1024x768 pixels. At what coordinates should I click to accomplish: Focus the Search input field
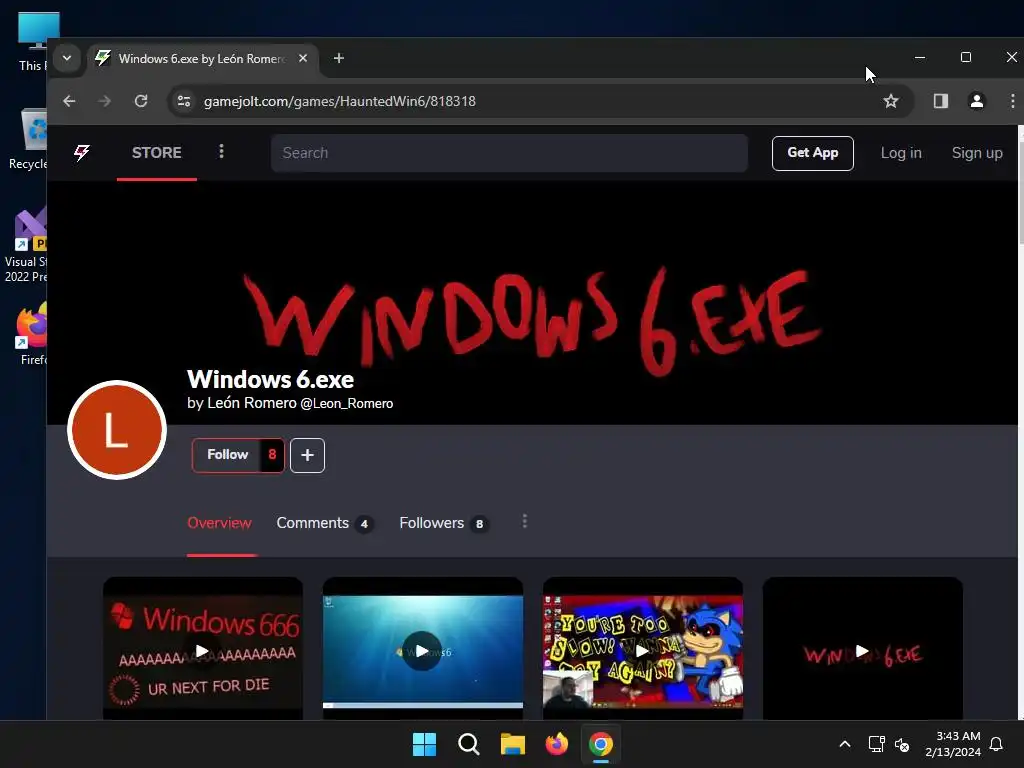point(509,153)
